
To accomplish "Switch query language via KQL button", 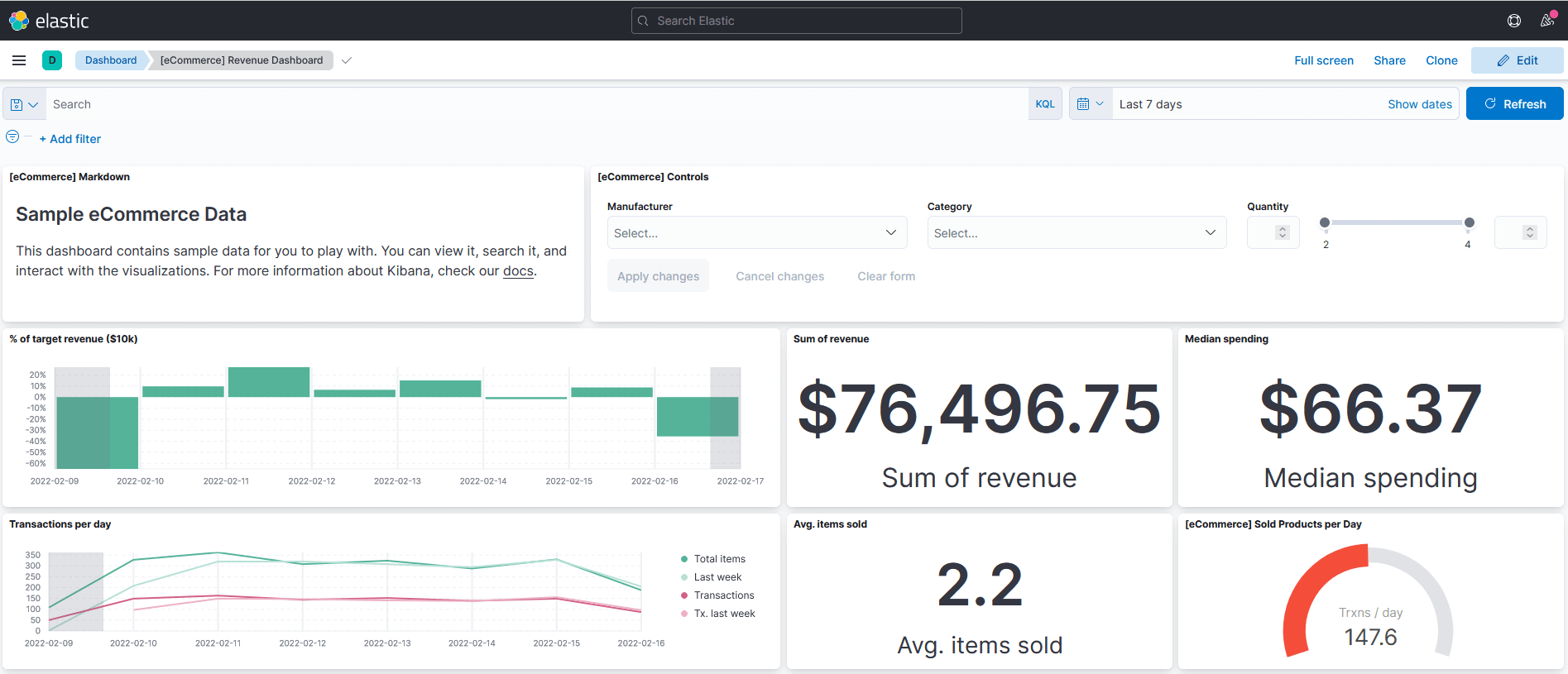I will click(x=1045, y=104).
